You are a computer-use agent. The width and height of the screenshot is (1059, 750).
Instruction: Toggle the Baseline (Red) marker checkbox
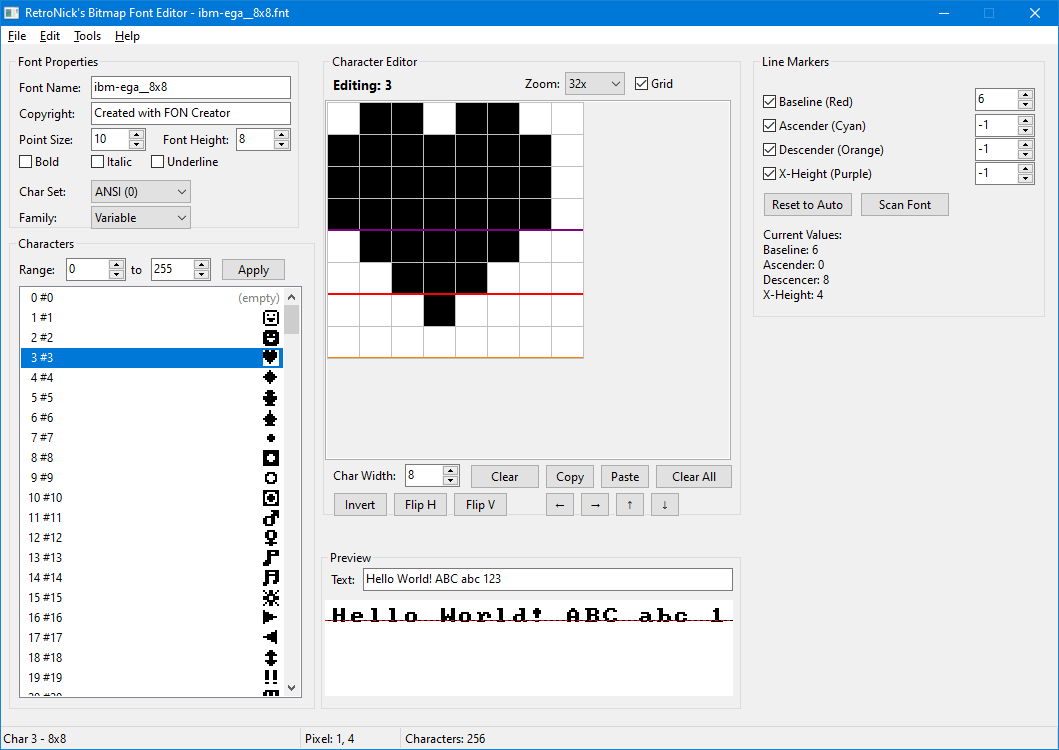pos(769,101)
